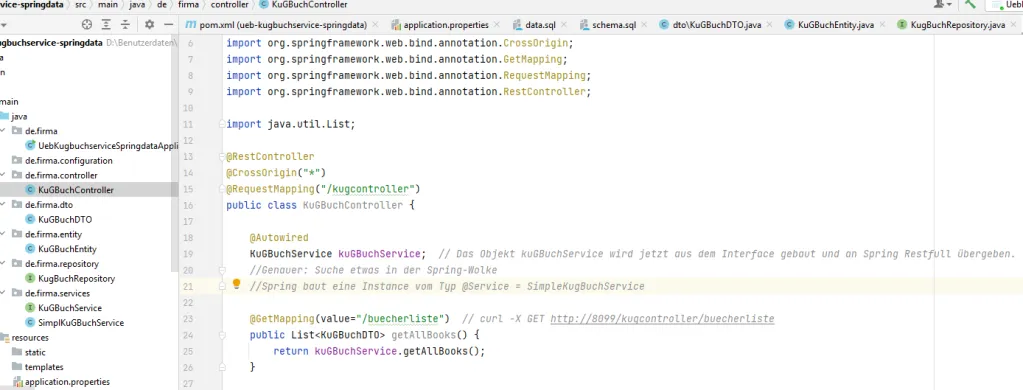Viewport: 1023px width, 390px height.
Task: Click the @RestController annotation on line 13
Action: 270,157
